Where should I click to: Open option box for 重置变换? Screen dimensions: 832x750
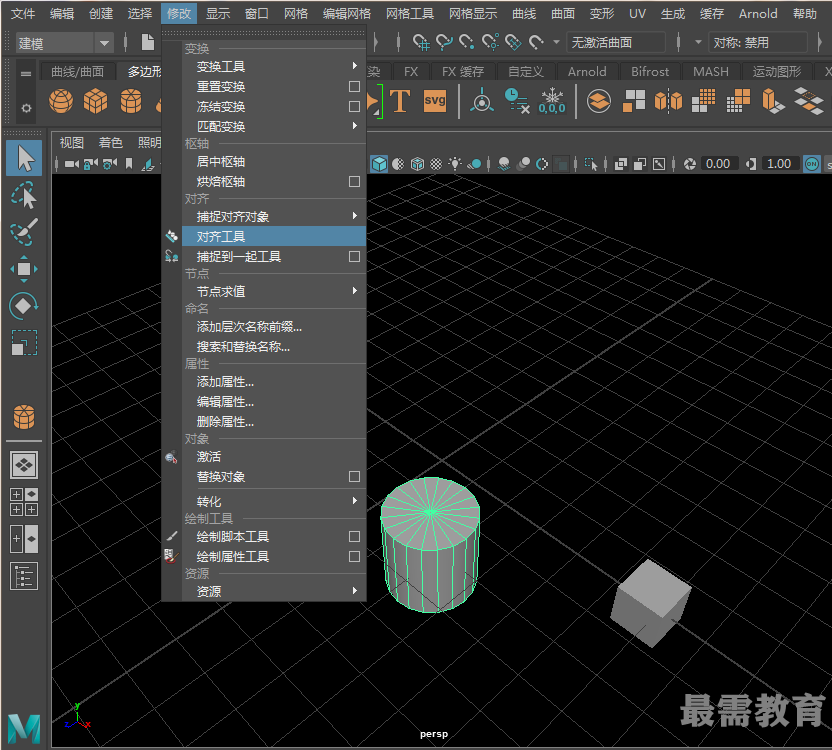pyautogui.click(x=354, y=87)
